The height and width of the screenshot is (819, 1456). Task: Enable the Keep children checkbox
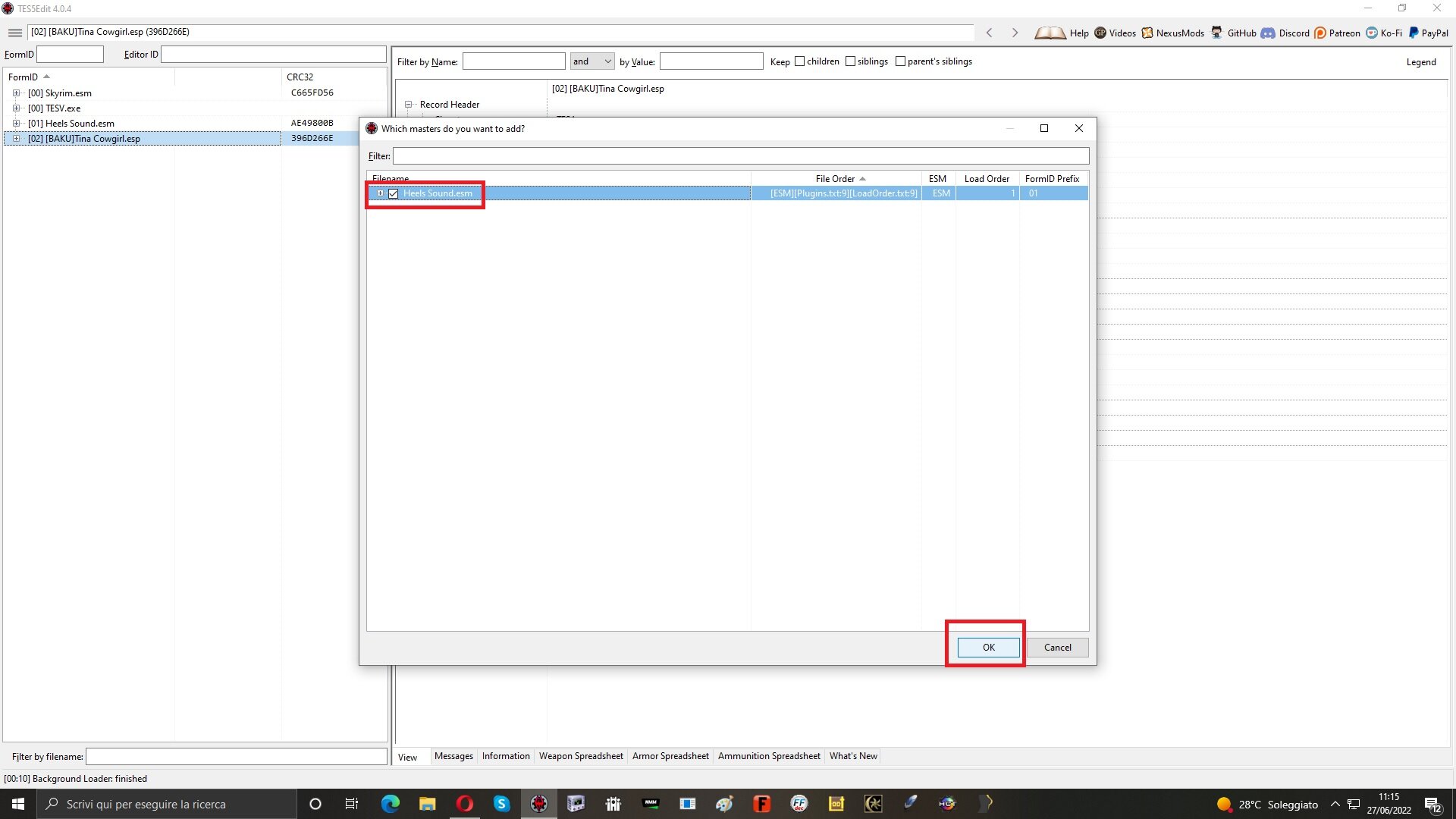pyautogui.click(x=799, y=61)
